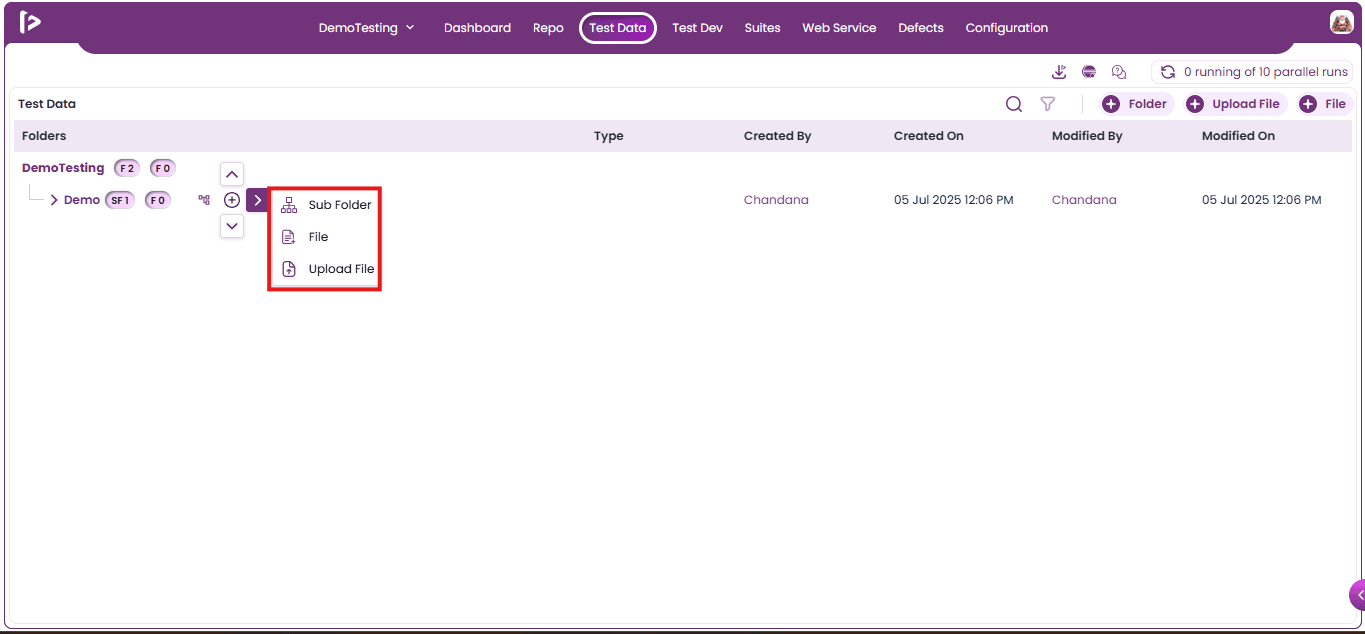1365x634 pixels.
Task: Click the Created On column header
Action: coord(929,136)
